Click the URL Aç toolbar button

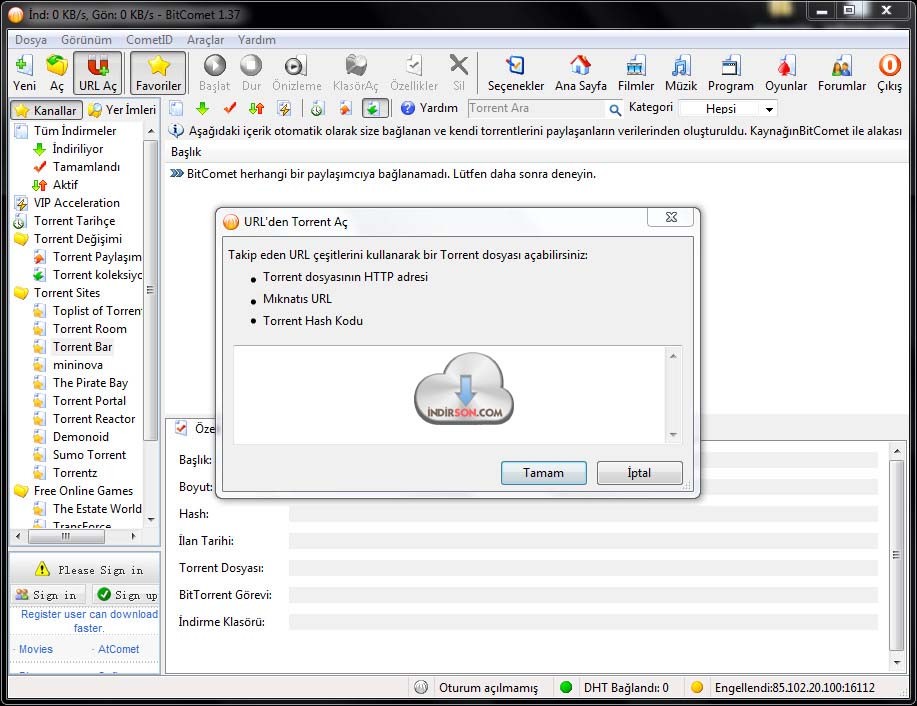[98, 73]
